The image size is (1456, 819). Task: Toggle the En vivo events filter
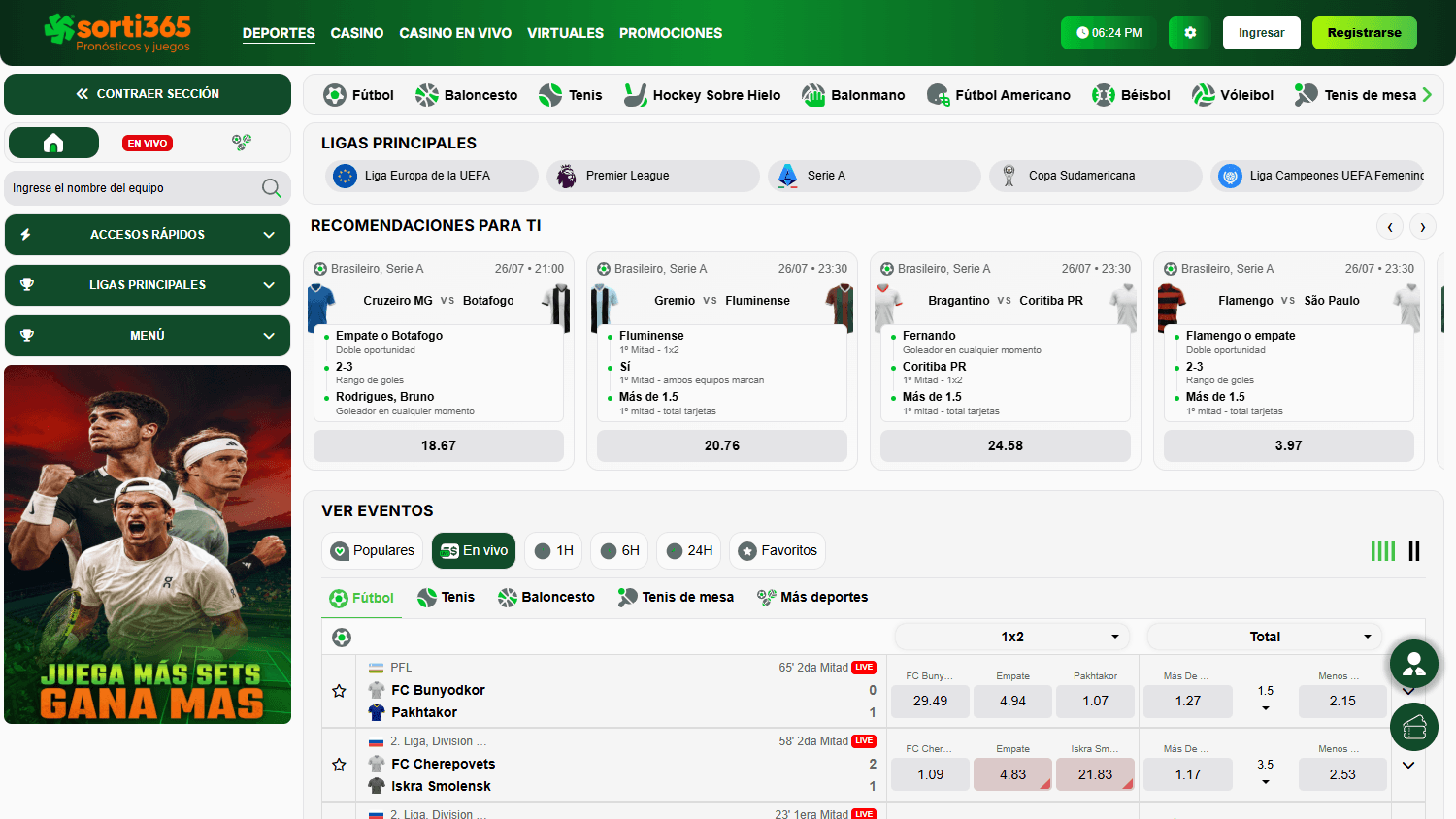(474, 550)
